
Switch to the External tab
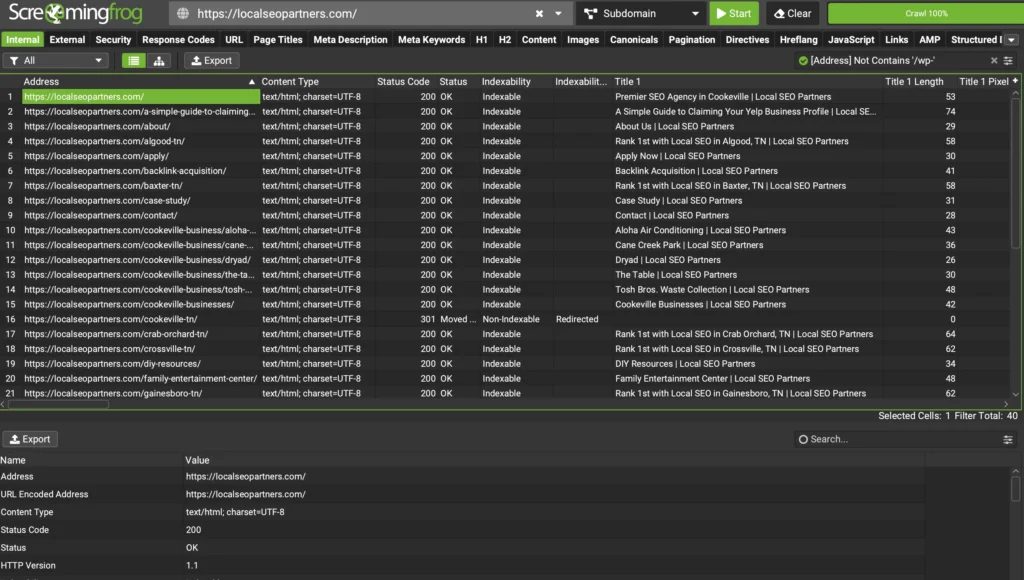click(67, 39)
